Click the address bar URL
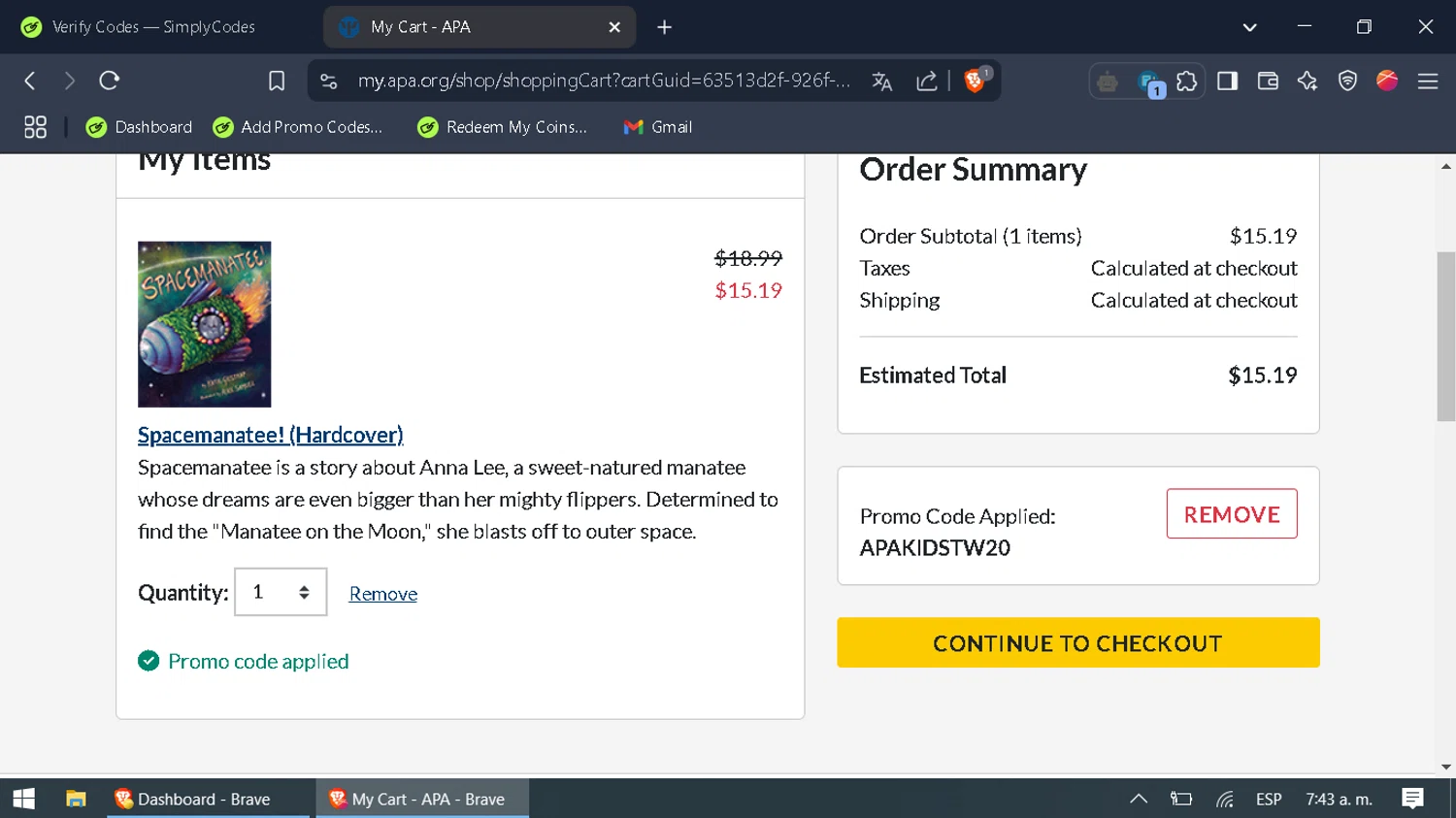The height and width of the screenshot is (818, 1456). pos(604,81)
